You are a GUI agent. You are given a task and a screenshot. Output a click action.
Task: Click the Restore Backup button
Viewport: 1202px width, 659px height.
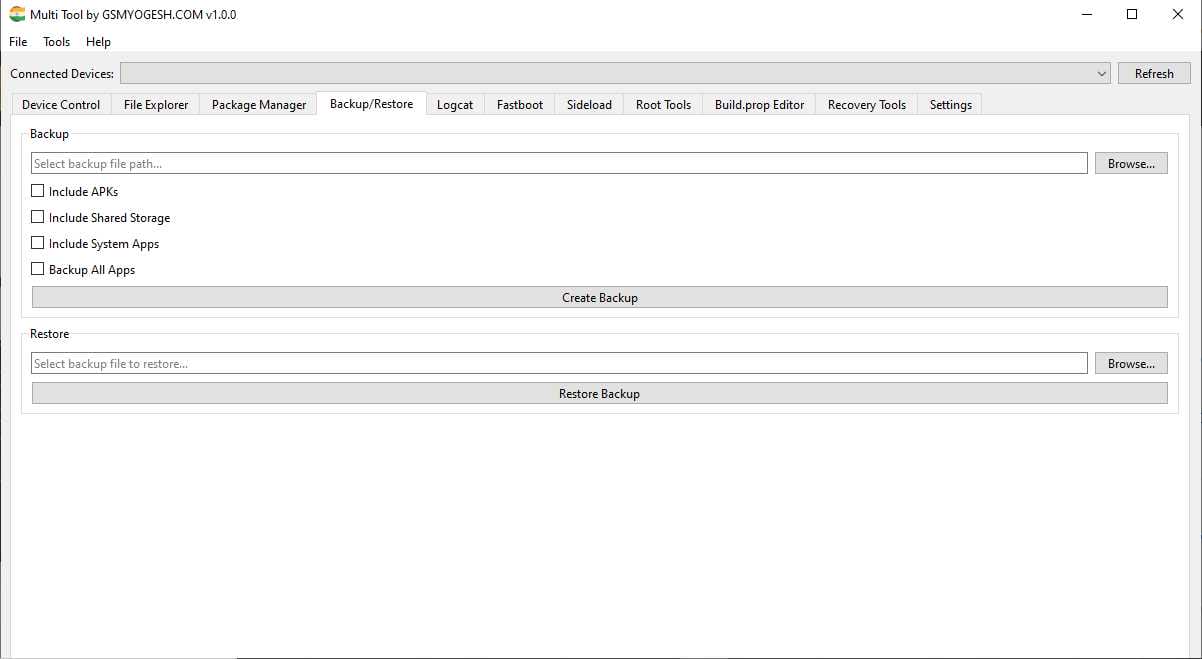599,394
